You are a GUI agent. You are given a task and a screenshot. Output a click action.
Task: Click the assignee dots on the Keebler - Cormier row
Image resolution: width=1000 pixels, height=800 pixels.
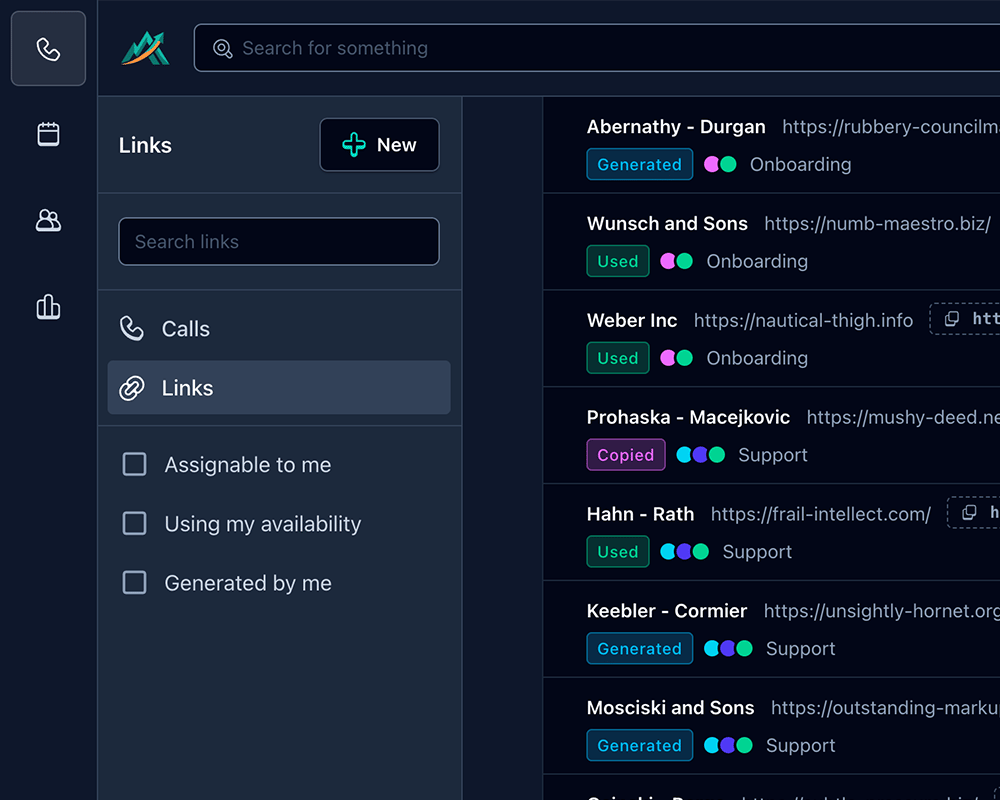[728, 649]
